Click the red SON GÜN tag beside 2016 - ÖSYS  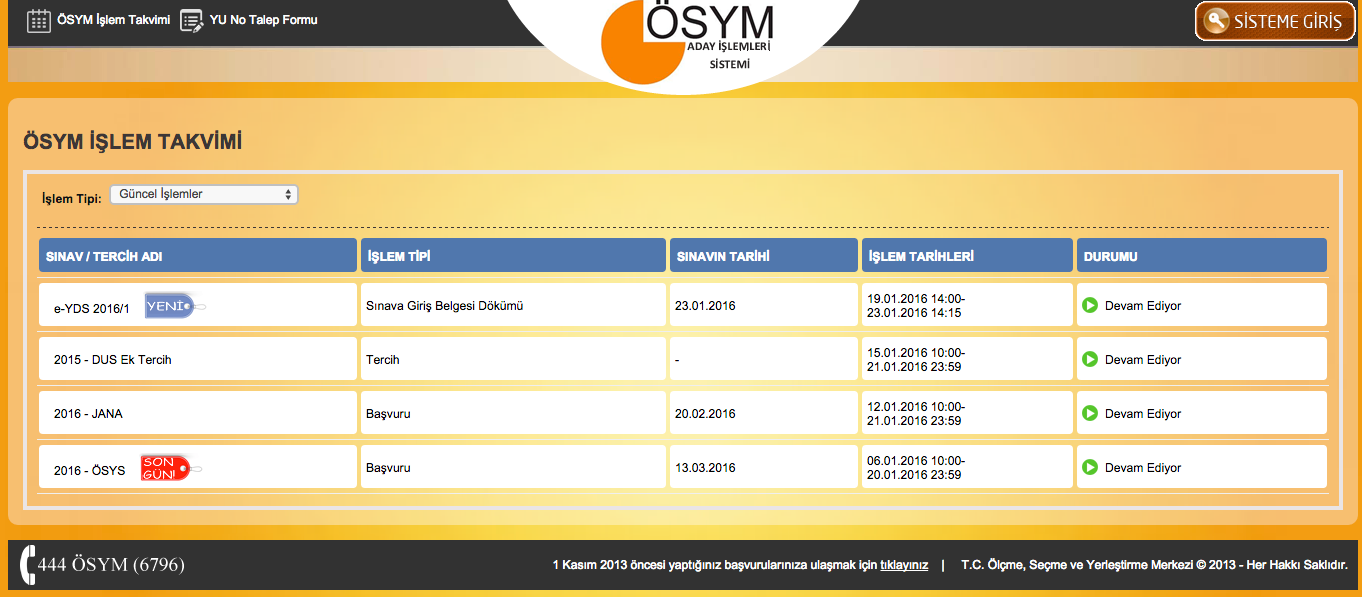166,467
